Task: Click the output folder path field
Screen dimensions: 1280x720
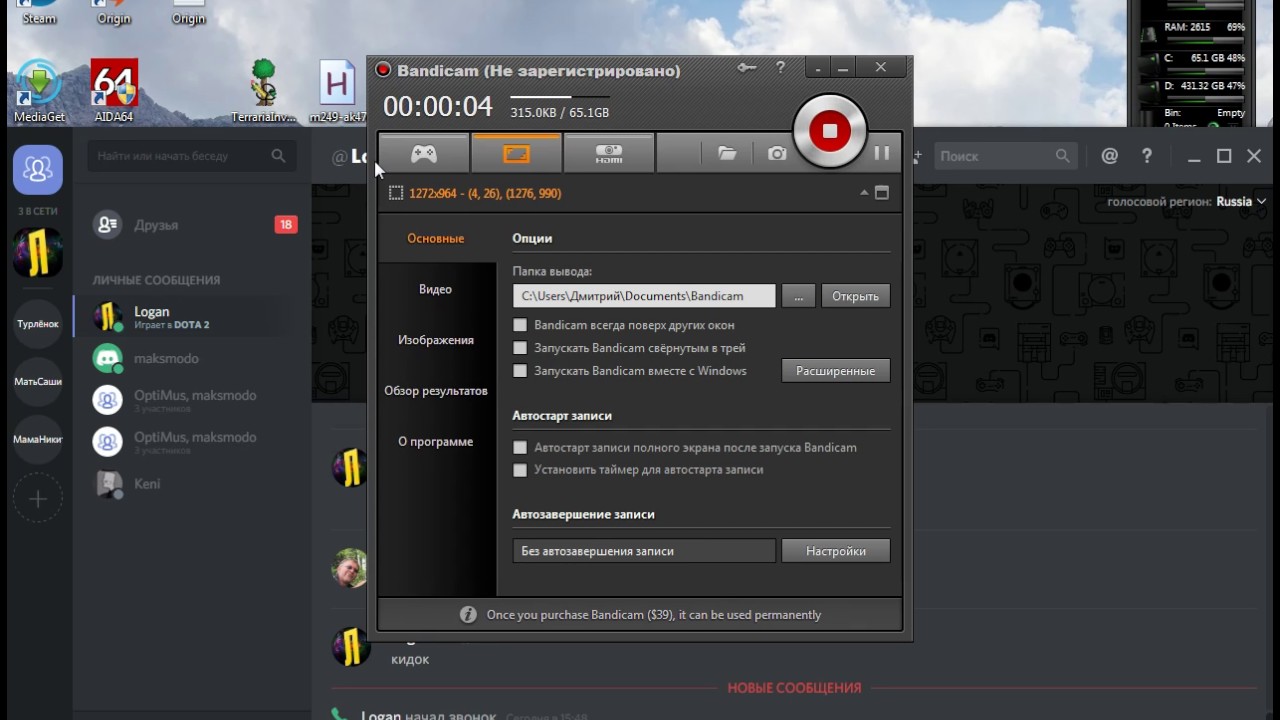Action: (644, 296)
